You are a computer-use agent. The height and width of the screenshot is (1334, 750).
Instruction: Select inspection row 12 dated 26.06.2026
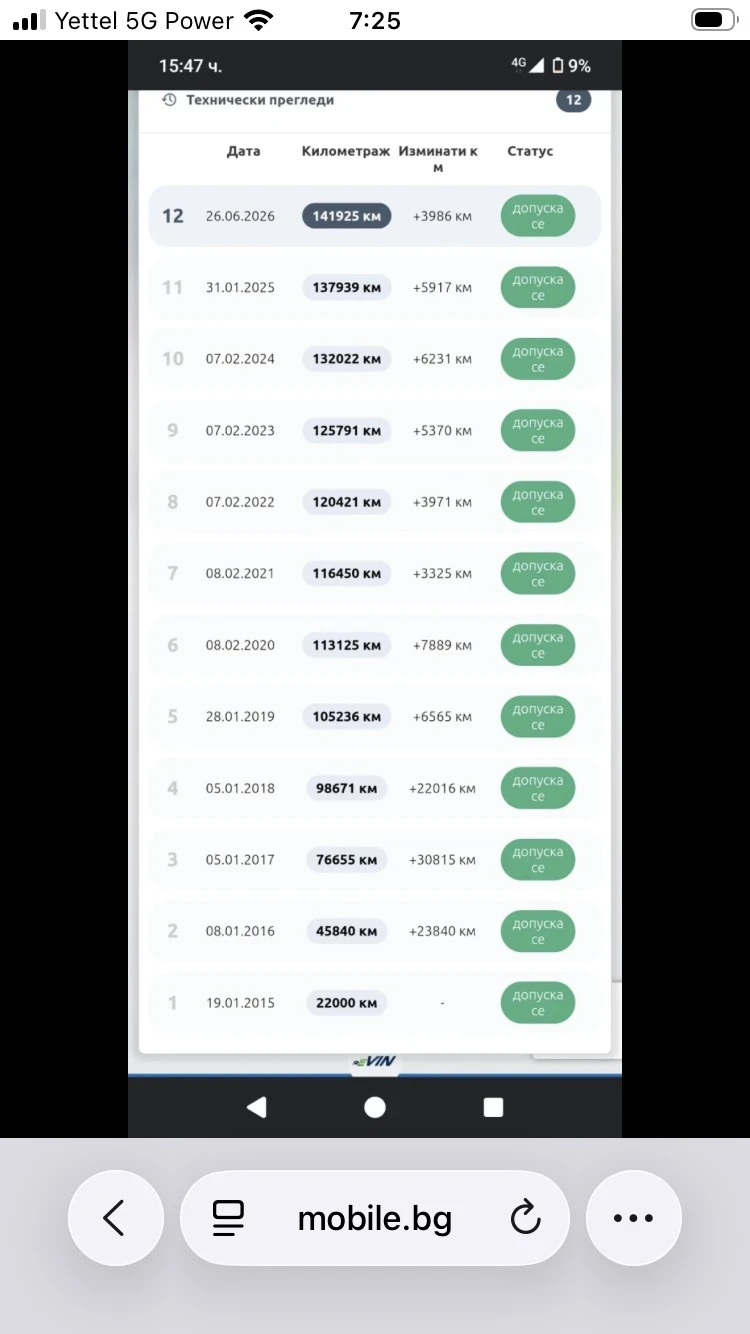coord(375,216)
